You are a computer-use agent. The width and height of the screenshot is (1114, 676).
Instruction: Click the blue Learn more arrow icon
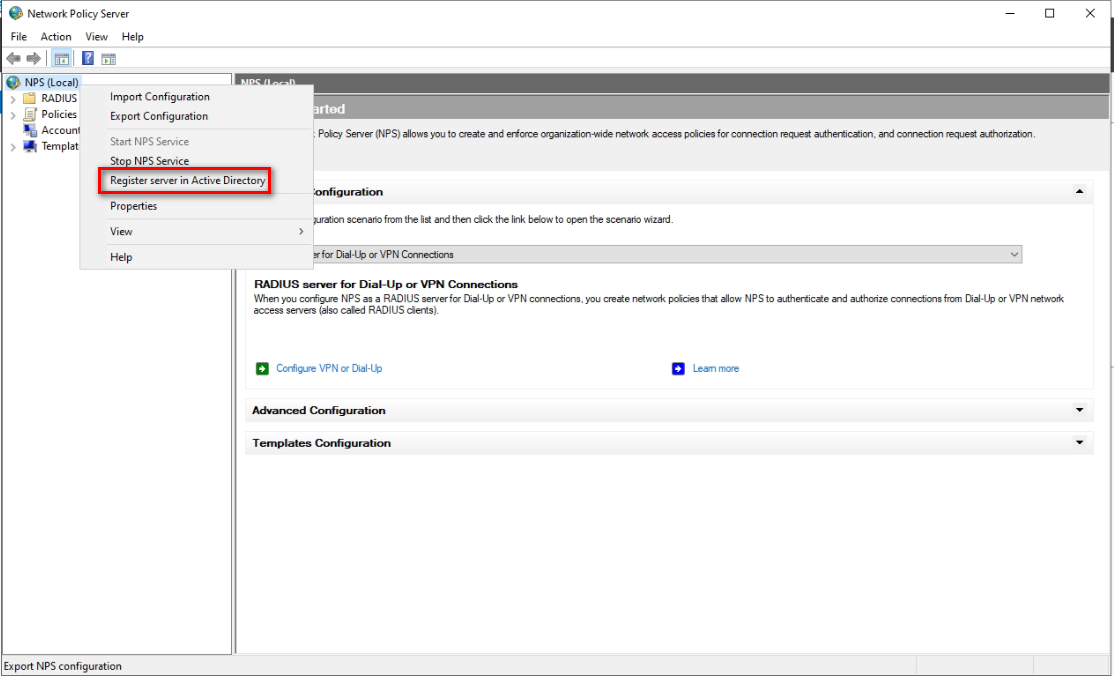pyautogui.click(x=678, y=369)
